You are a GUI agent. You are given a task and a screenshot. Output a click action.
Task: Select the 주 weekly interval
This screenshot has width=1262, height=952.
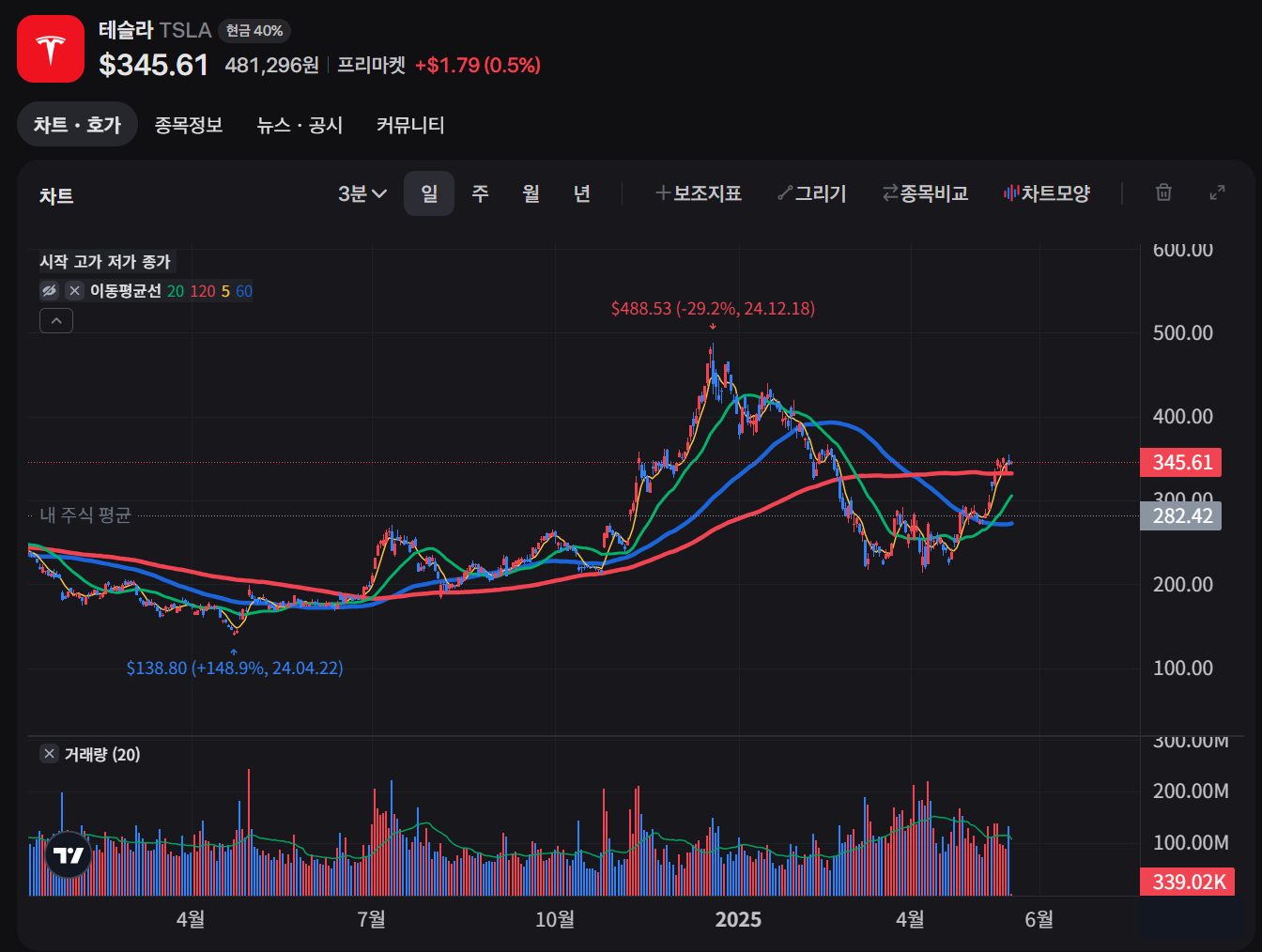[480, 193]
